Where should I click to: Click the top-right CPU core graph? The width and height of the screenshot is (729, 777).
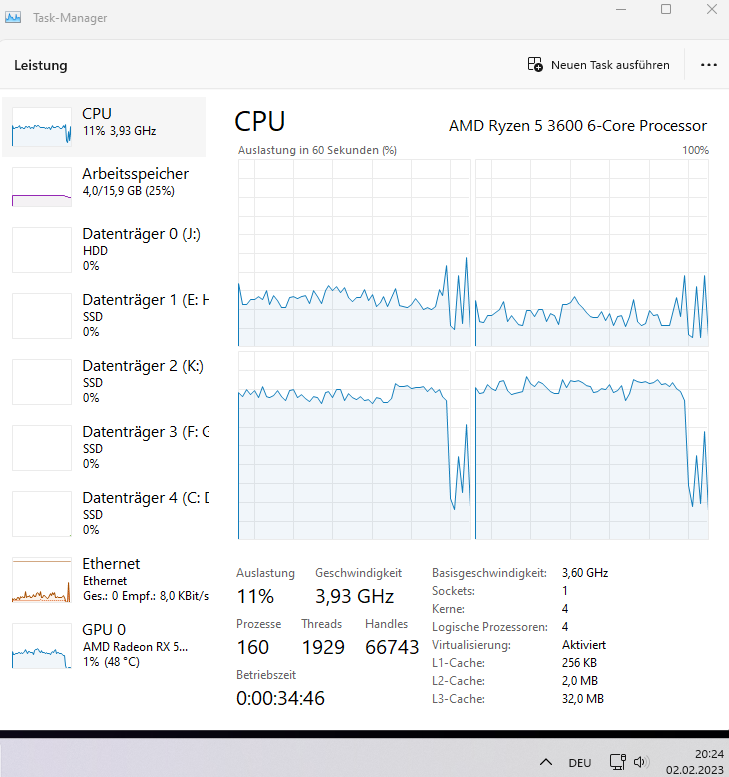click(x=592, y=253)
